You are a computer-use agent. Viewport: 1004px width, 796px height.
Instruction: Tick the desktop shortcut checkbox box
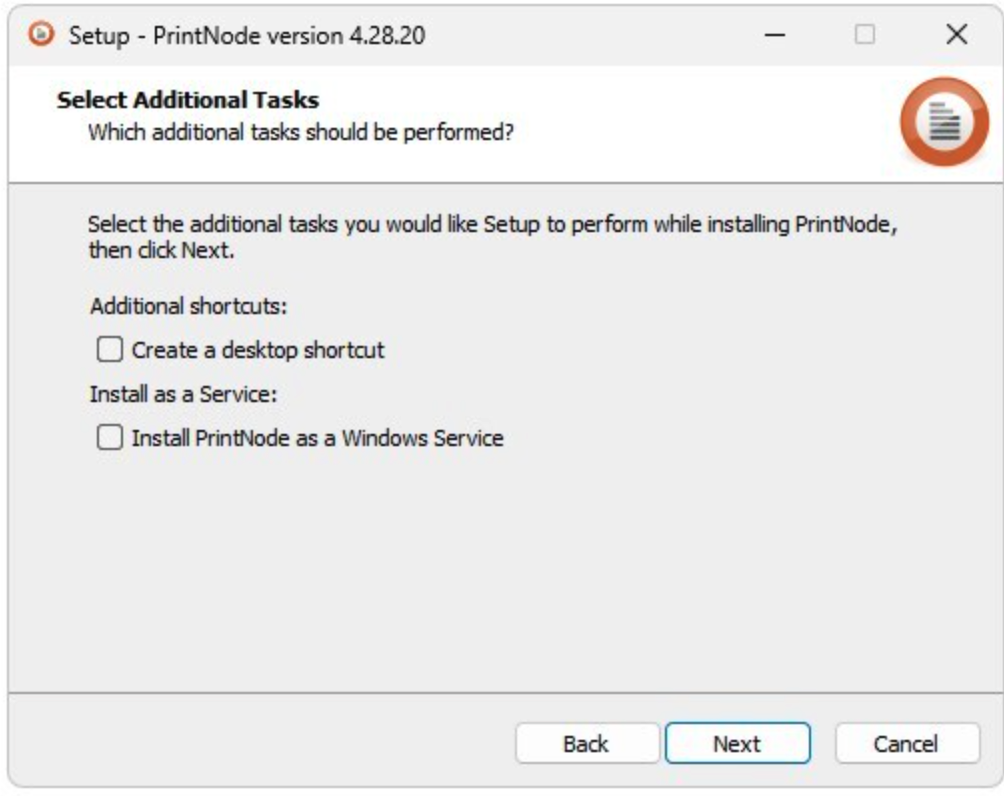(109, 350)
